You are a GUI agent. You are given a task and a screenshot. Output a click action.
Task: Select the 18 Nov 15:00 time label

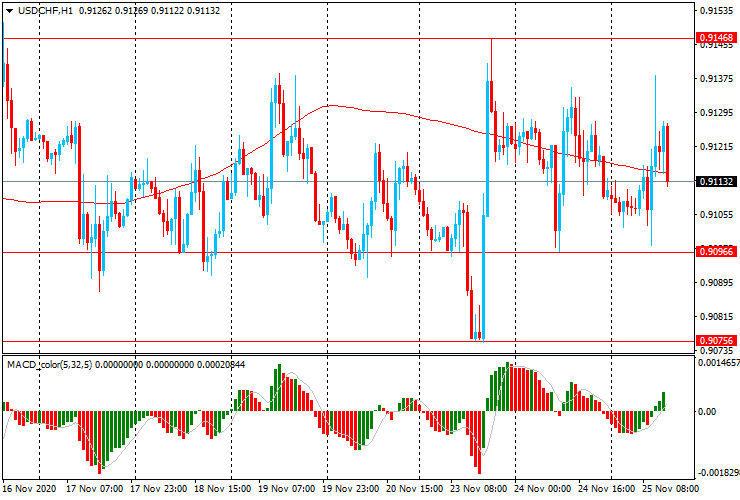coord(225,490)
